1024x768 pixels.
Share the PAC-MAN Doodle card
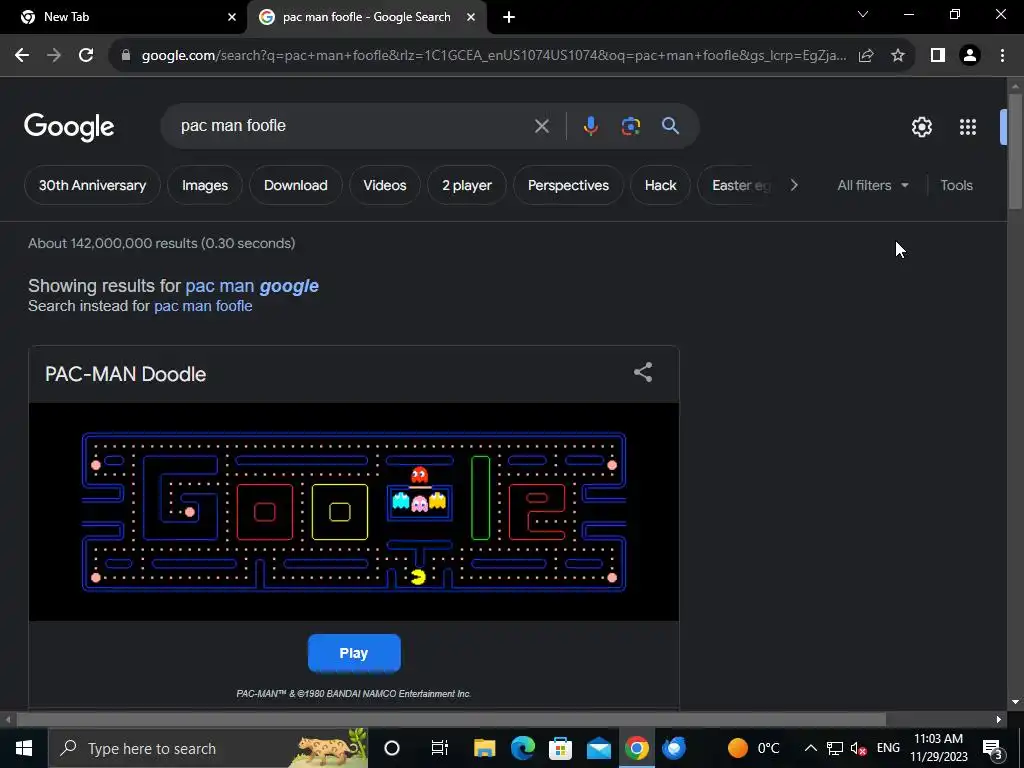click(x=643, y=372)
